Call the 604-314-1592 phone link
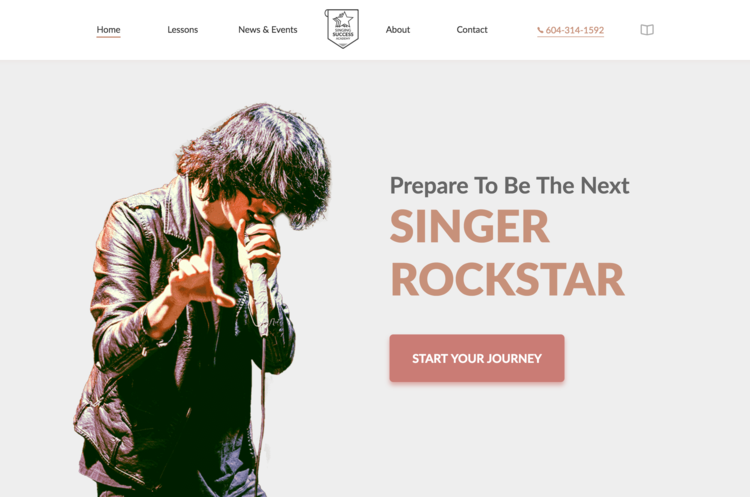 [x=570, y=30]
